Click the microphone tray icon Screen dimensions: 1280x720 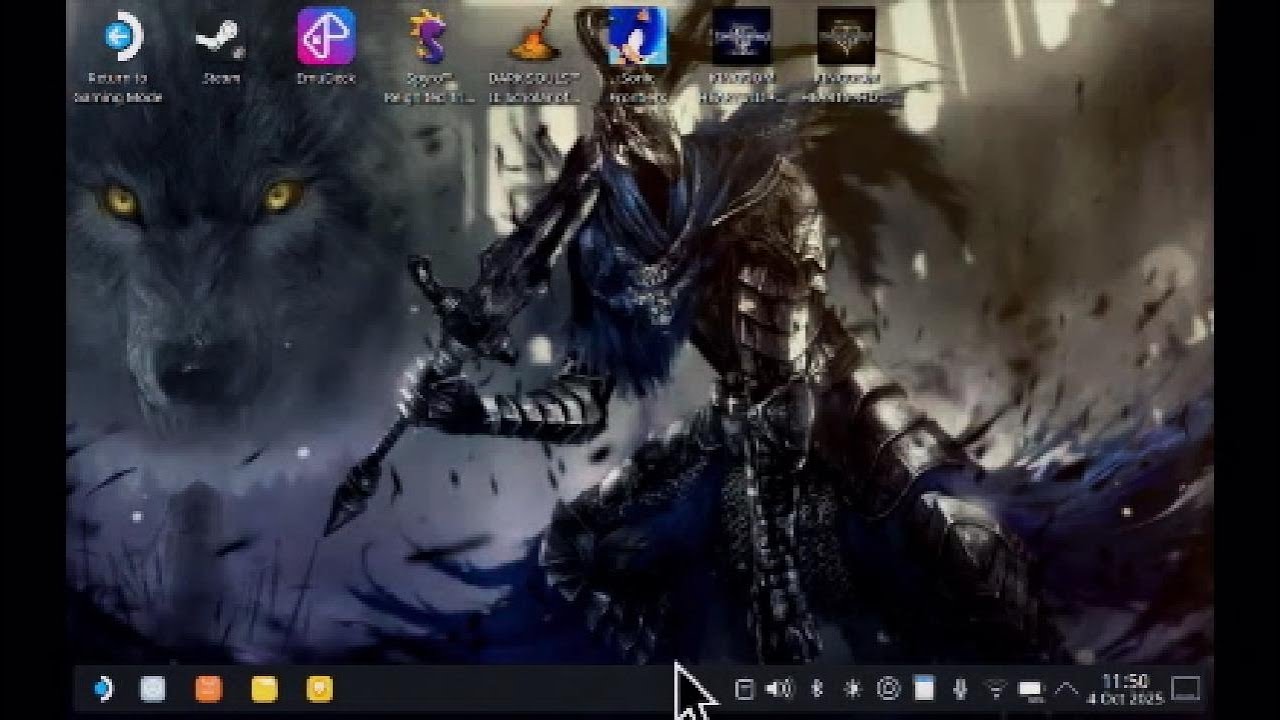[x=960, y=688]
